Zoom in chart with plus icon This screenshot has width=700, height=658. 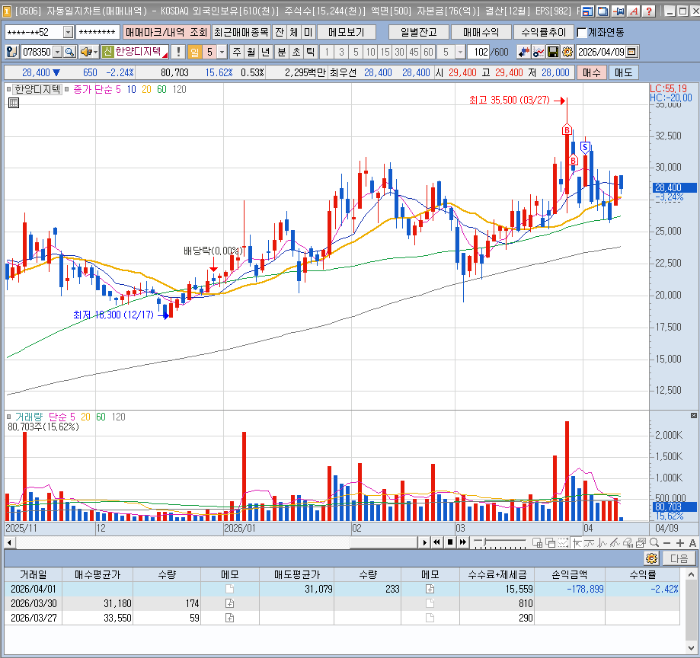tap(680, 543)
